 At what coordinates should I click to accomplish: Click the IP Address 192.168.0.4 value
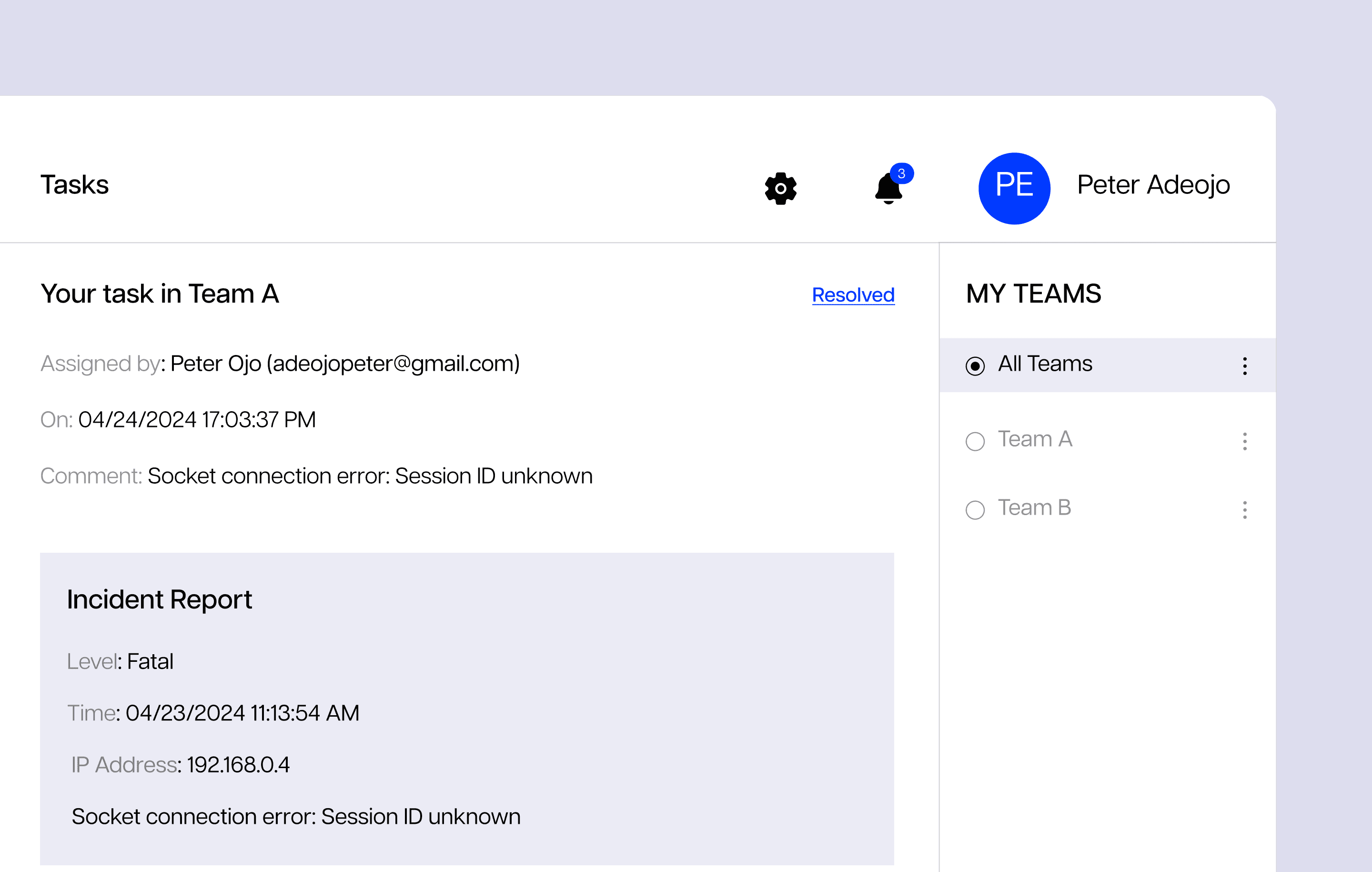pyautogui.click(x=238, y=765)
